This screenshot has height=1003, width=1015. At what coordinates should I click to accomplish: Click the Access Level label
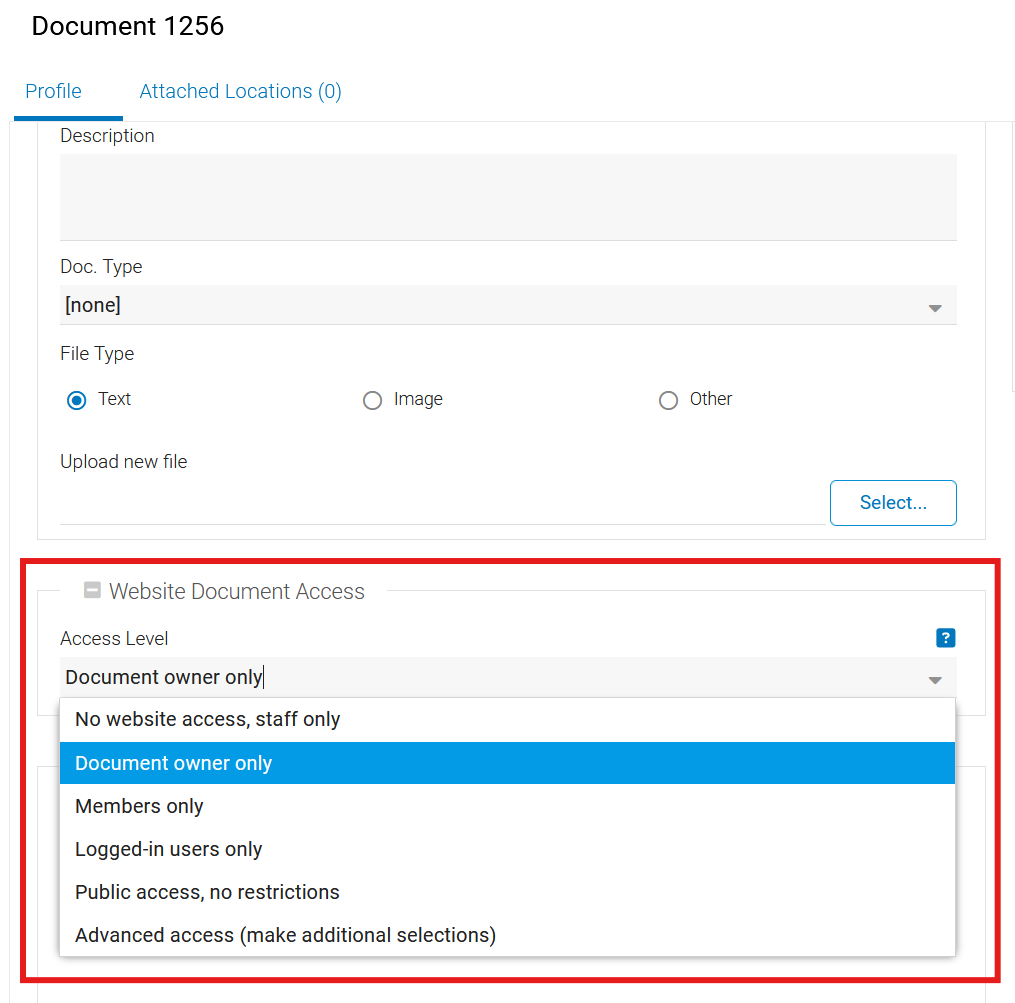[114, 638]
